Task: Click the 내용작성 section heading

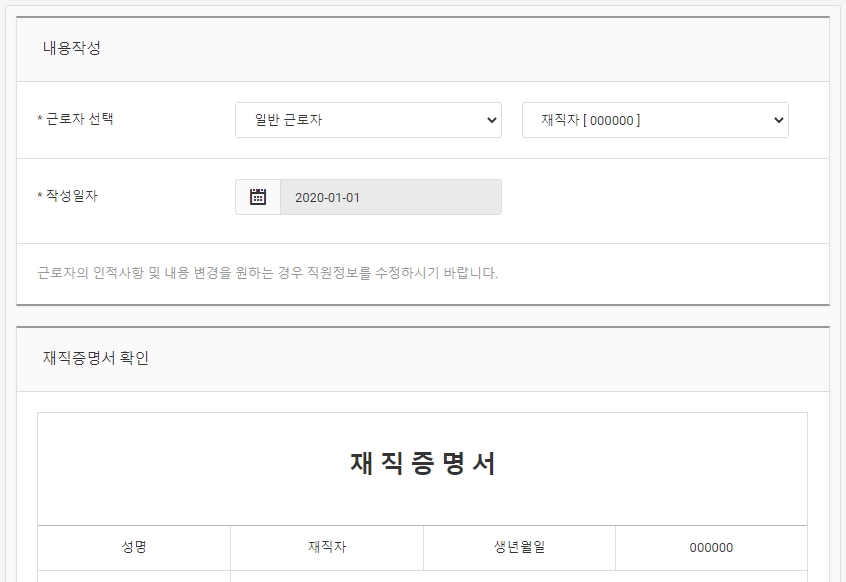Action: click(72, 48)
